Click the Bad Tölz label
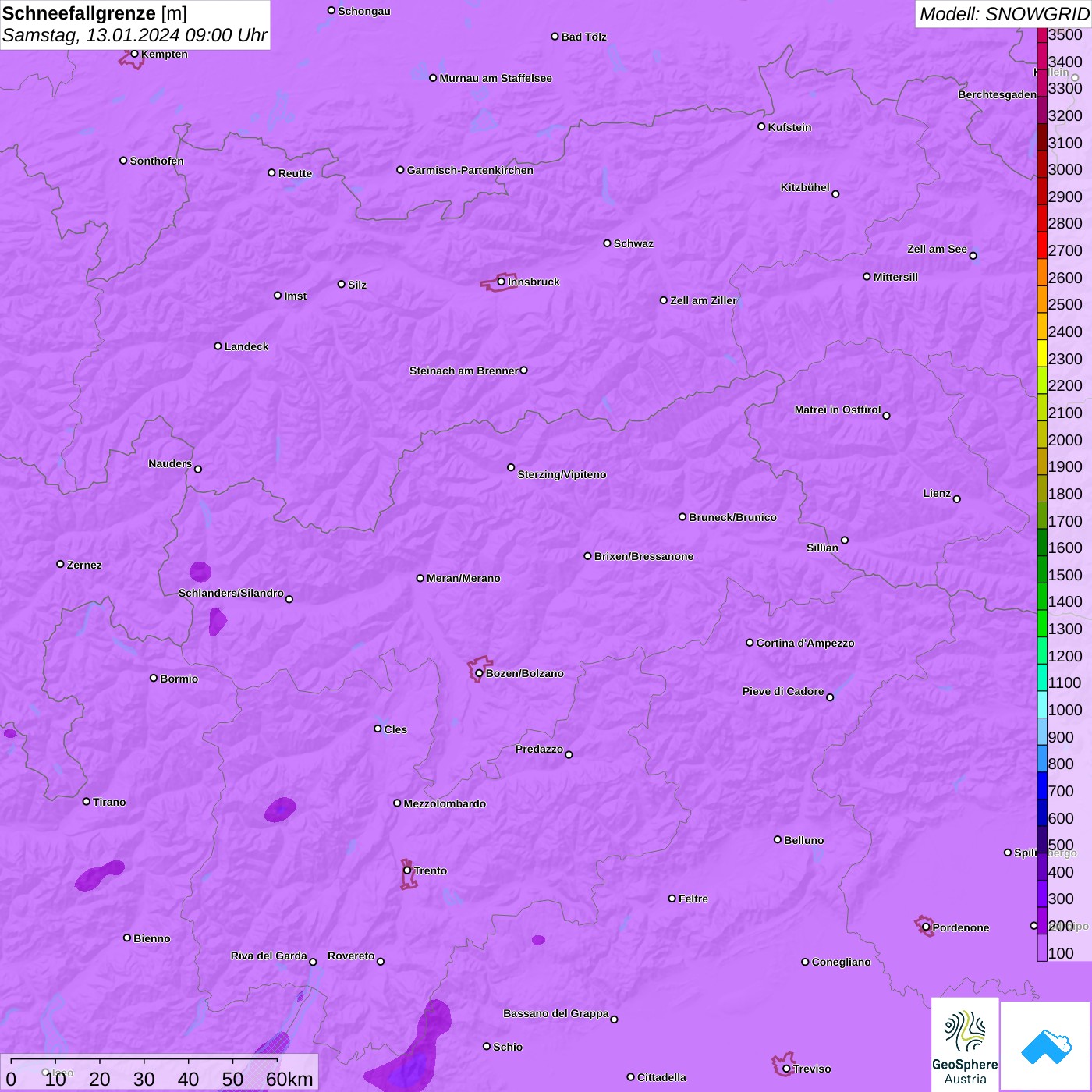This screenshot has width=1092, height=1092. point(584,37)
